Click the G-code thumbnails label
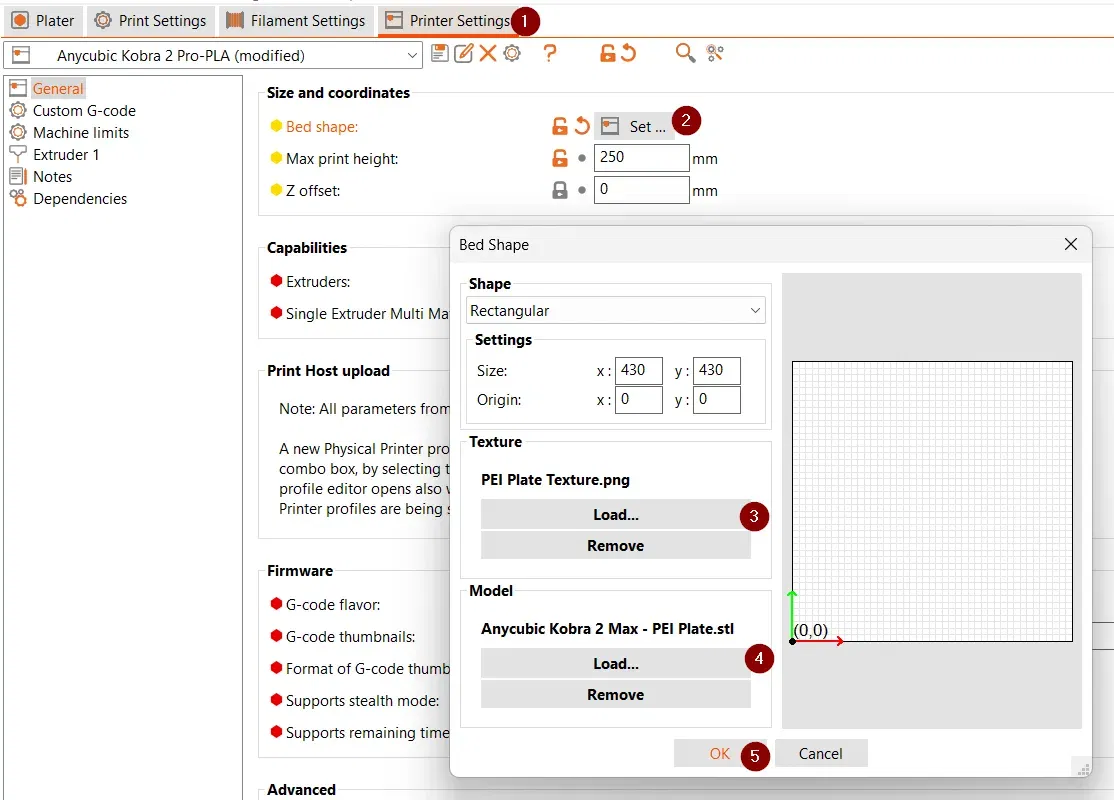Screen dimensions: 1114x800 (350, 637)
